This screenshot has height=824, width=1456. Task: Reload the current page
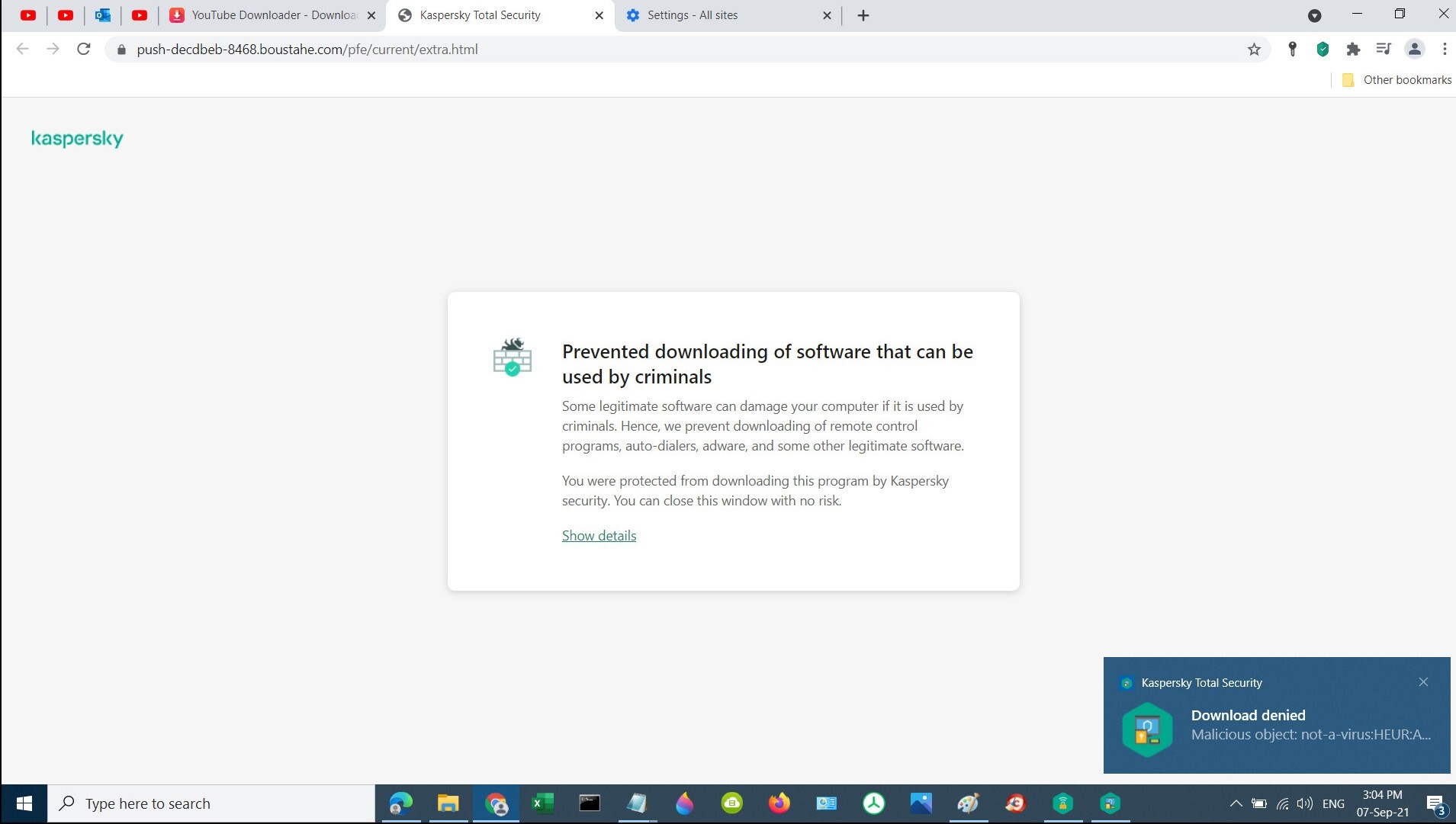click(84, 50)
